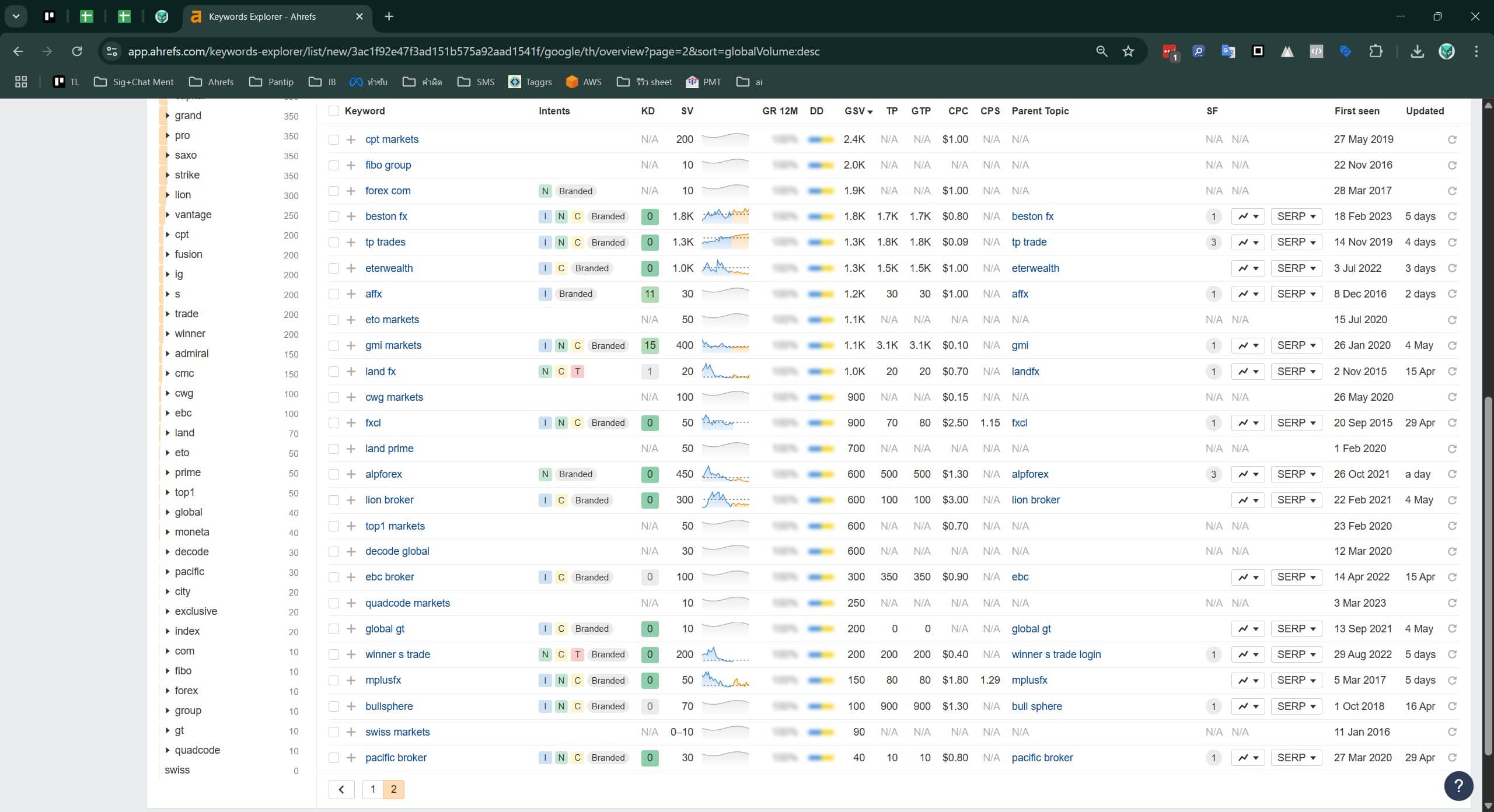The image size is (1494, 812).
Task: Open a new browser tab
Action: [389, 16]
